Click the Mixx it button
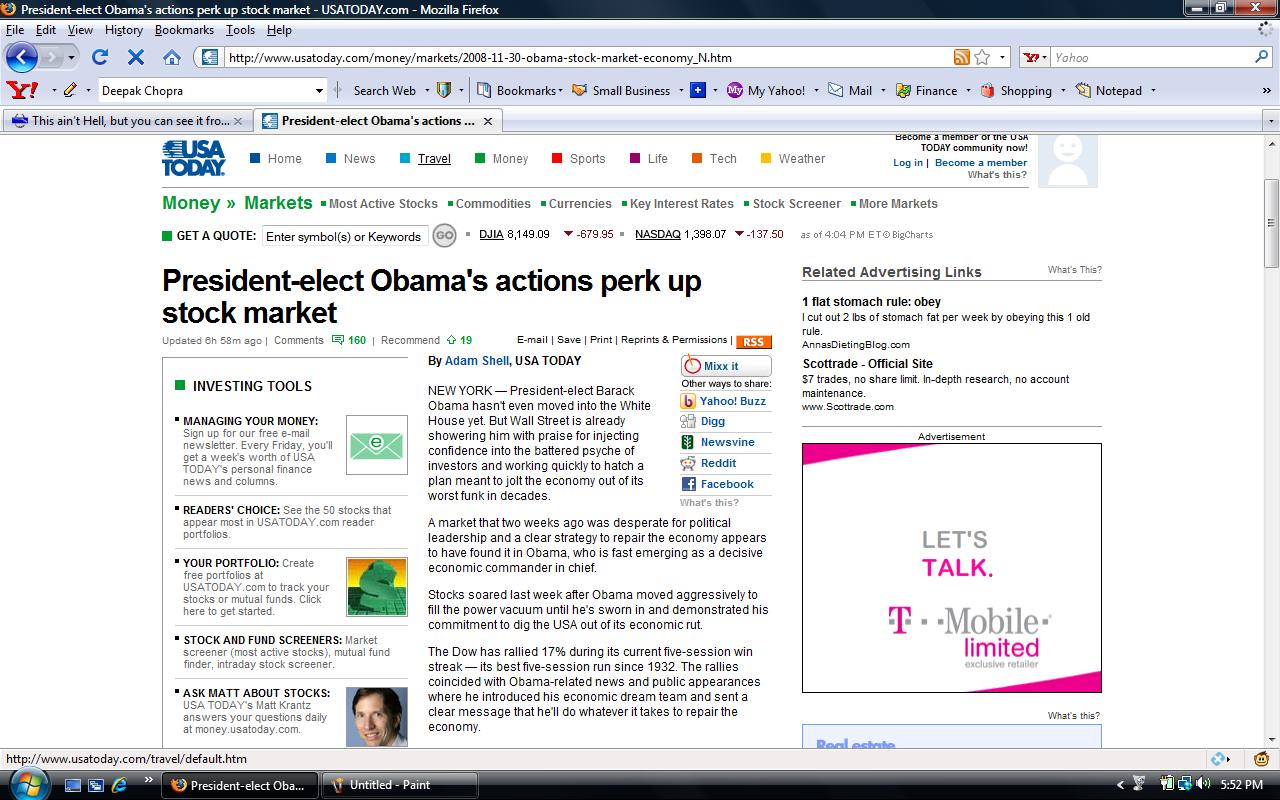The height and width of the screenshot is (800, 1280). (x=725, y=365)
